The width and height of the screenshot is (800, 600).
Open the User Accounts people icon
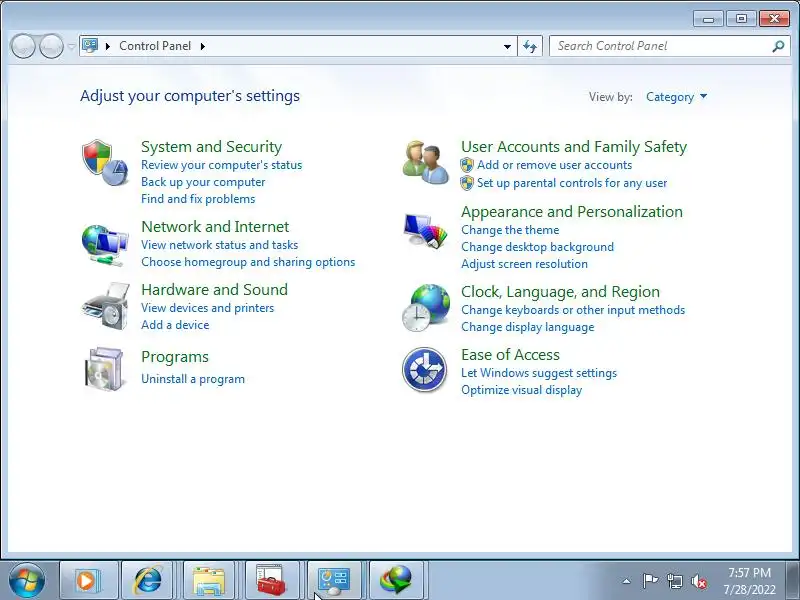point(426,162)
